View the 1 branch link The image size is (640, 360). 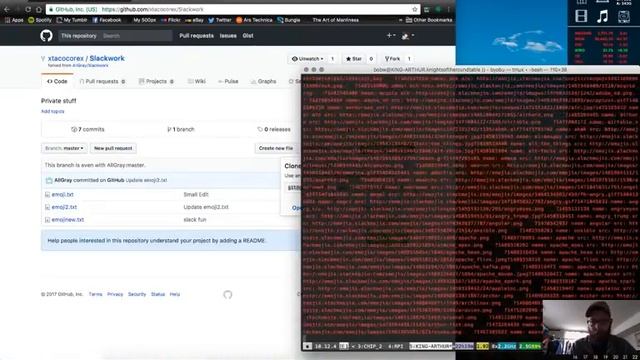click(x=181, y=129)
